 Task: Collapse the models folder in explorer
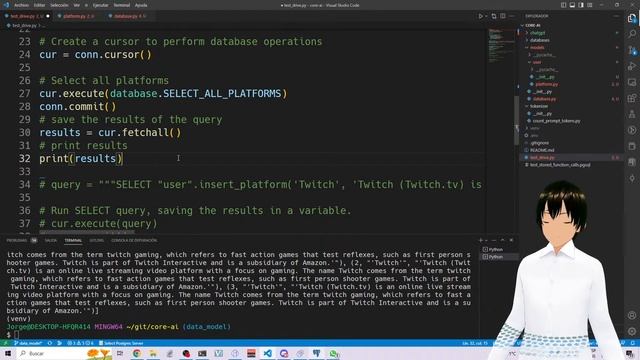pyautogui.click(x=537, y=47)
